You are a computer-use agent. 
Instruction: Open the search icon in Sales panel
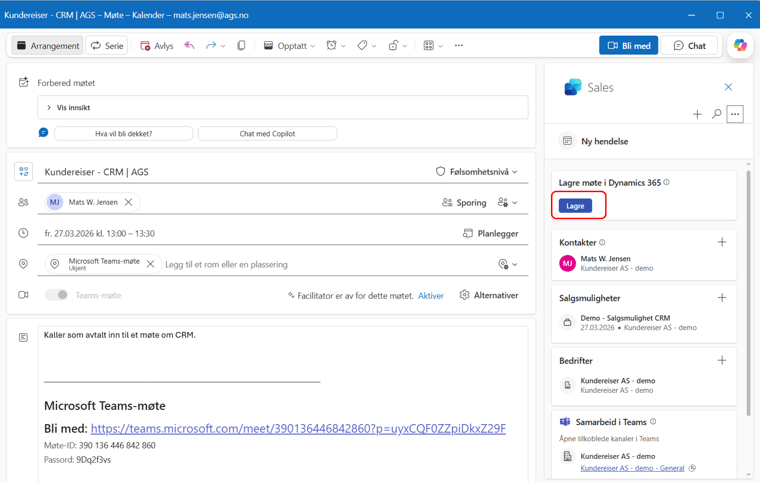pos(716,114)
